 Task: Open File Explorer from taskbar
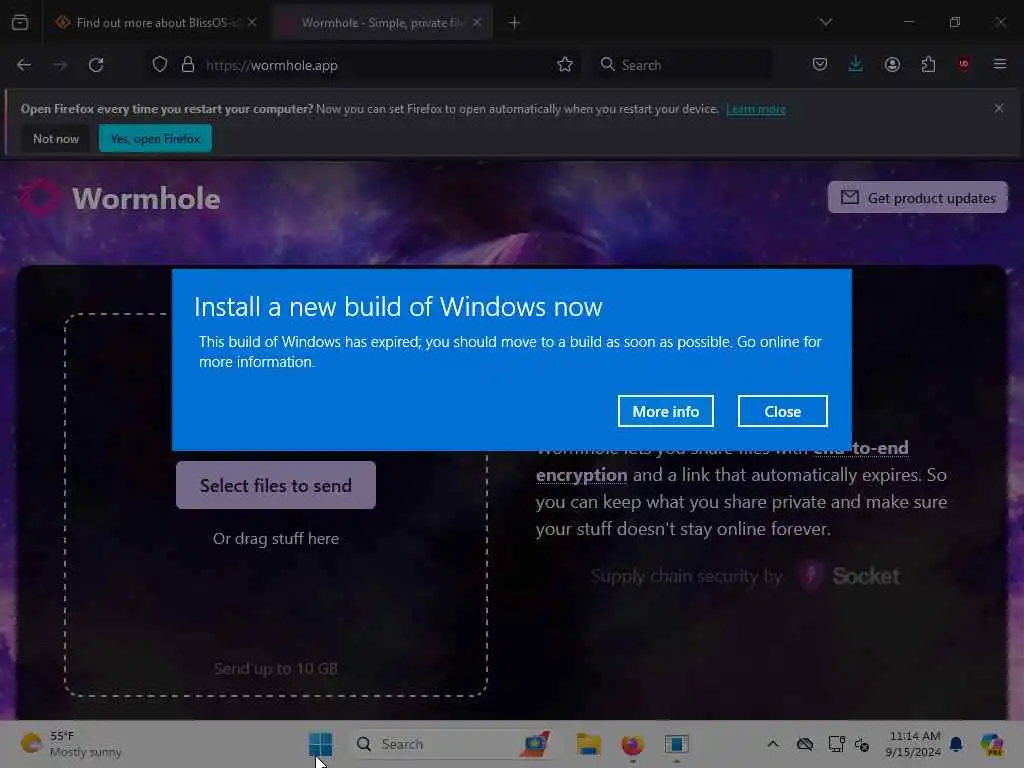(x=588, y=744)
